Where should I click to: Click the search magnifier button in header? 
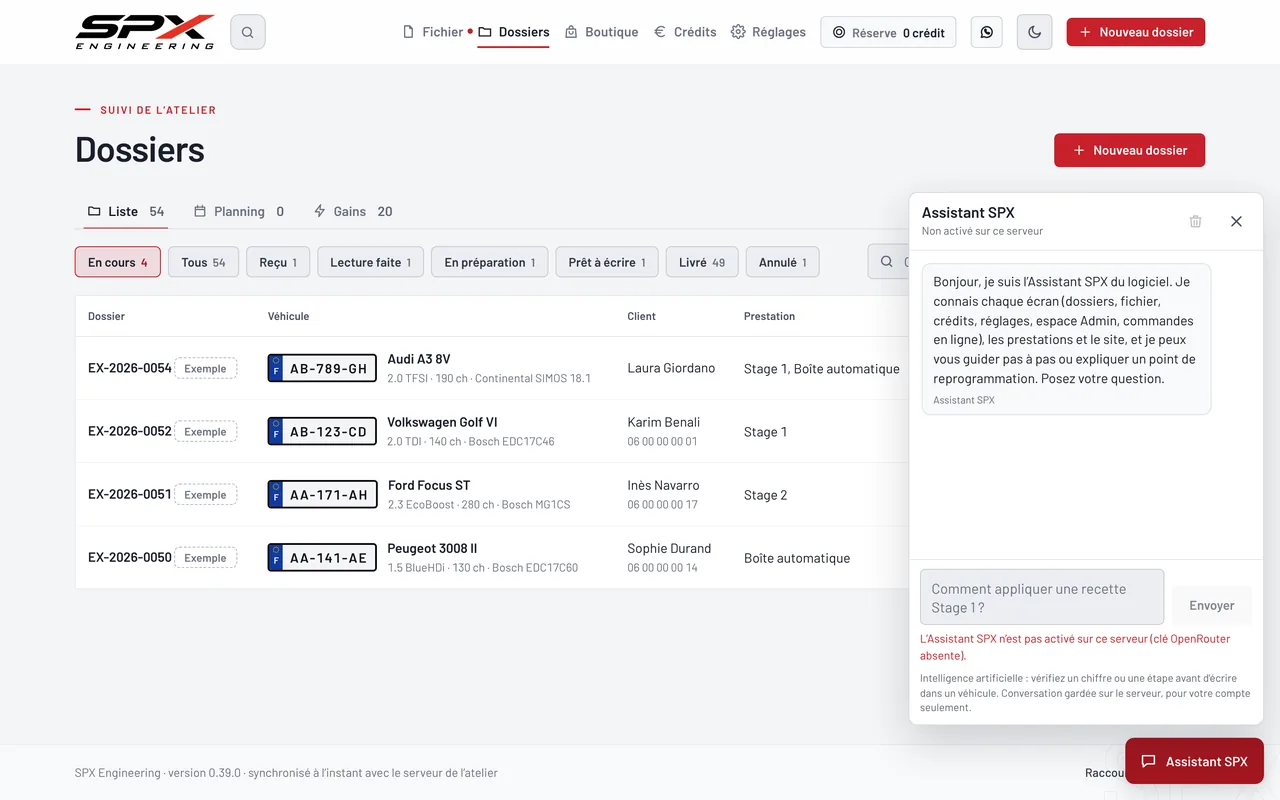pos(247,32)
